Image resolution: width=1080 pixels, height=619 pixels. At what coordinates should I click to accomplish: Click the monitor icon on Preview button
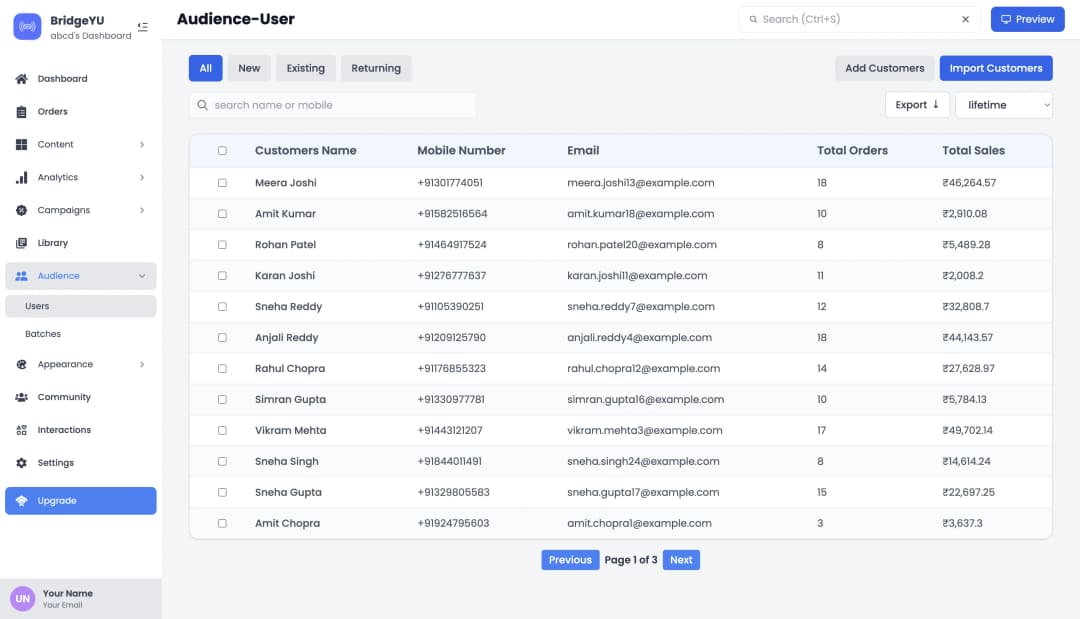click(1006, 19)
